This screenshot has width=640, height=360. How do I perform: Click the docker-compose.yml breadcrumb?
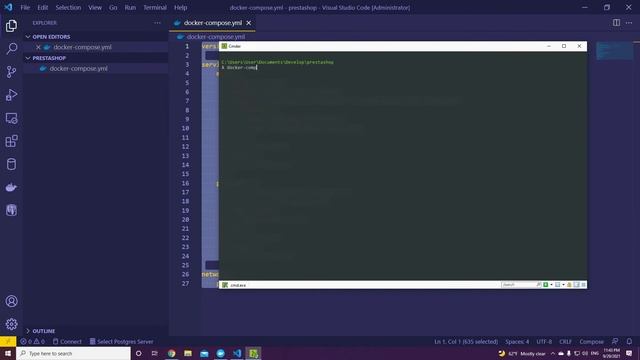(216, 37)
